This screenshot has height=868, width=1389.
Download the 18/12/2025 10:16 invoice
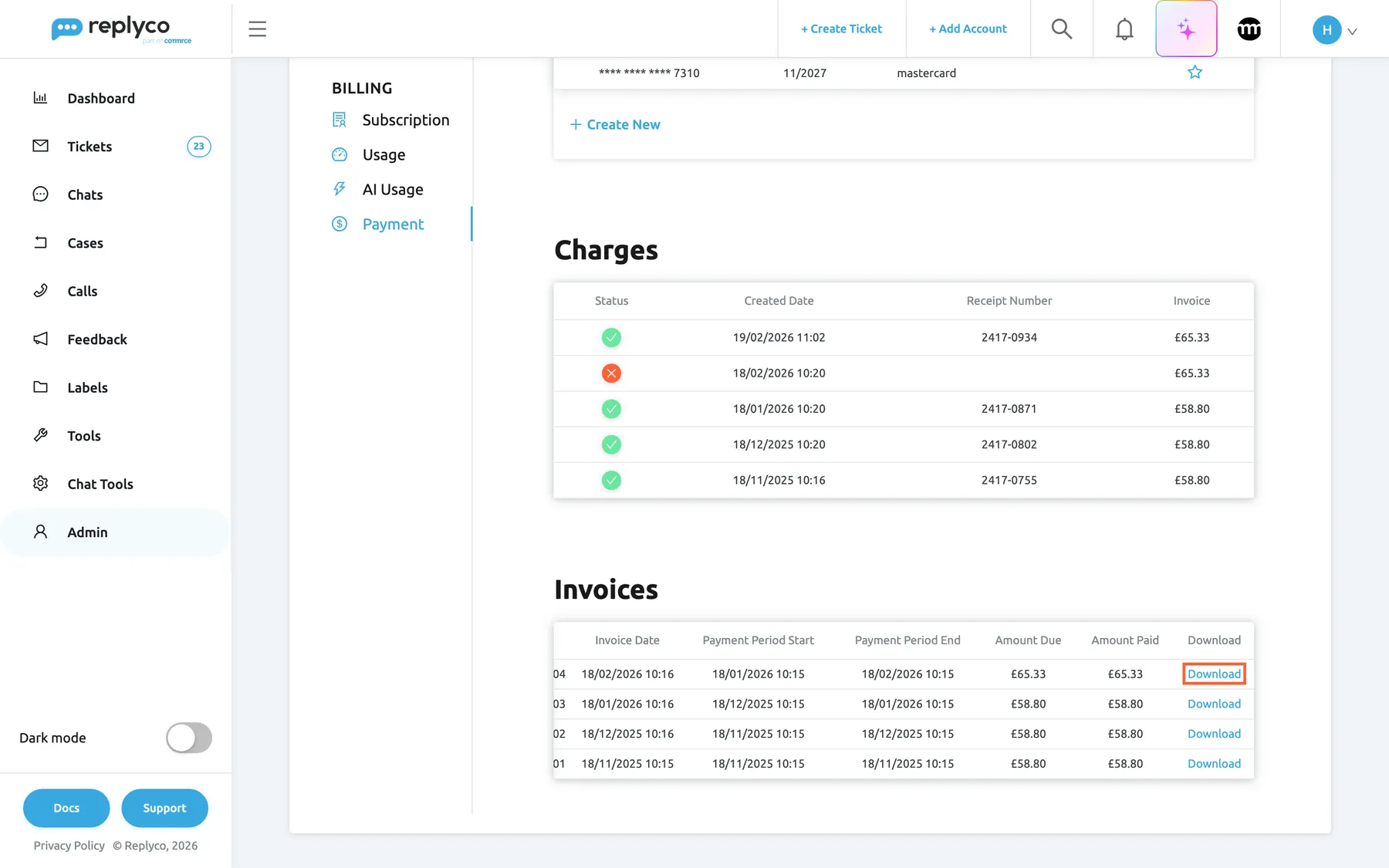[1214, 734]
